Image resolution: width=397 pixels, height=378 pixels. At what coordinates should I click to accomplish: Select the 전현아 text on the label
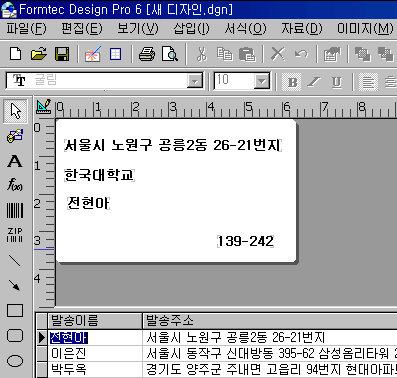(x=88, y=203)
